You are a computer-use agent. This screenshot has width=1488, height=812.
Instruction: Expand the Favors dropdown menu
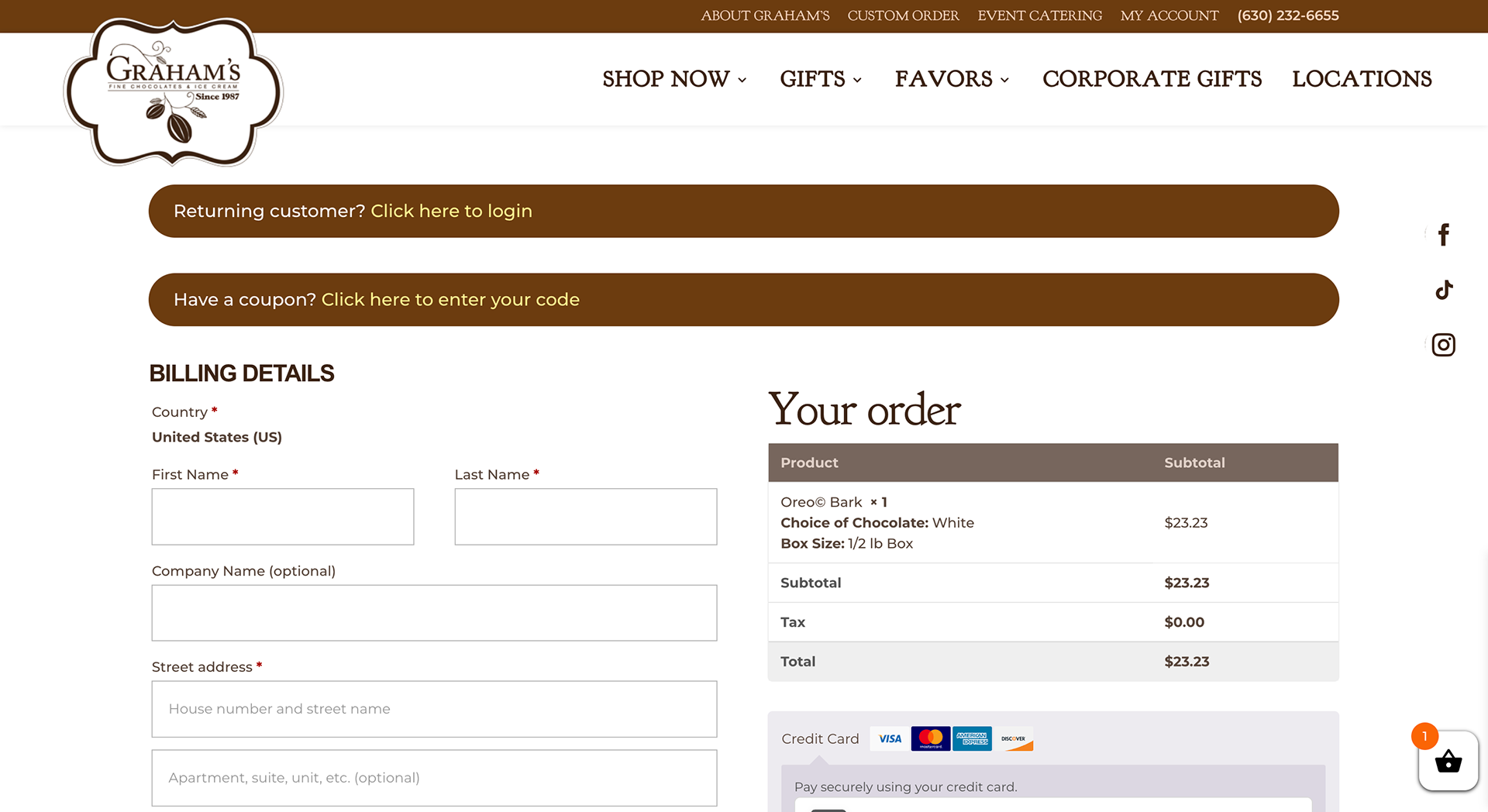click(952, 79)
